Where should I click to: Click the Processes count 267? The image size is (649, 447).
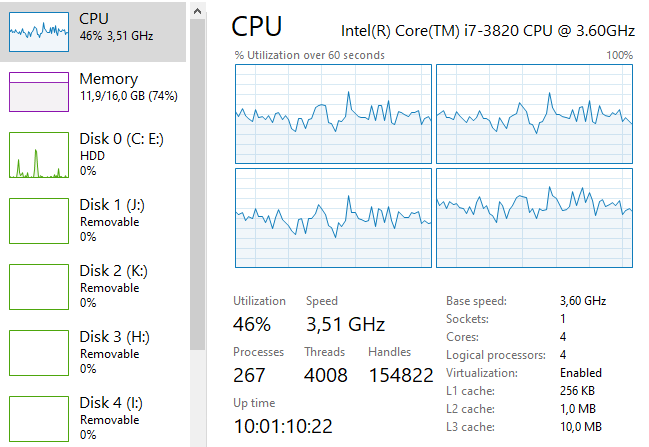(250, 375)
